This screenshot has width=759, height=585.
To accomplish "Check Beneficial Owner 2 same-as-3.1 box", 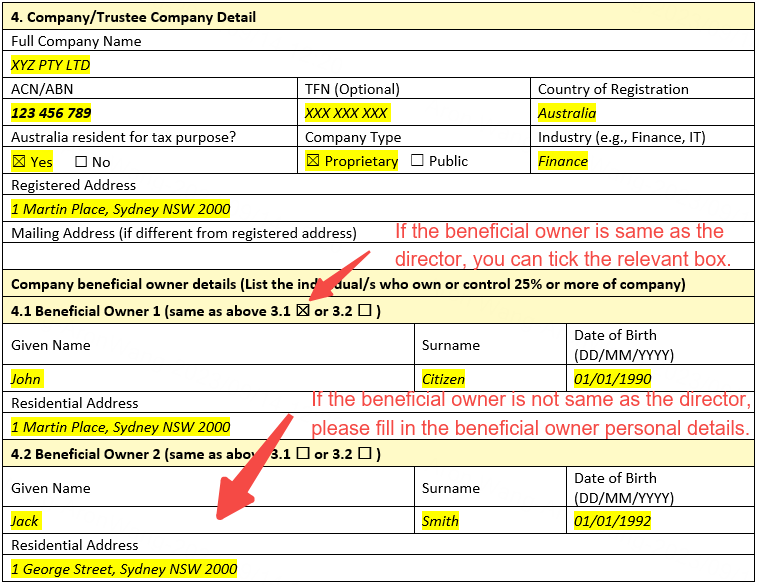I will pyautogui.click(x=303, y=453).
